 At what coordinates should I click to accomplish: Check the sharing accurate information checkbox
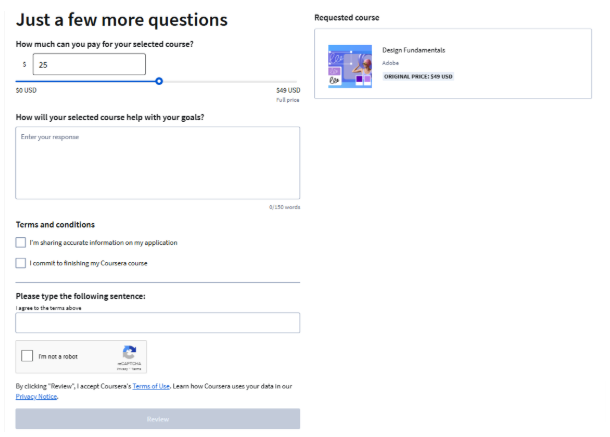coord(21,242)
